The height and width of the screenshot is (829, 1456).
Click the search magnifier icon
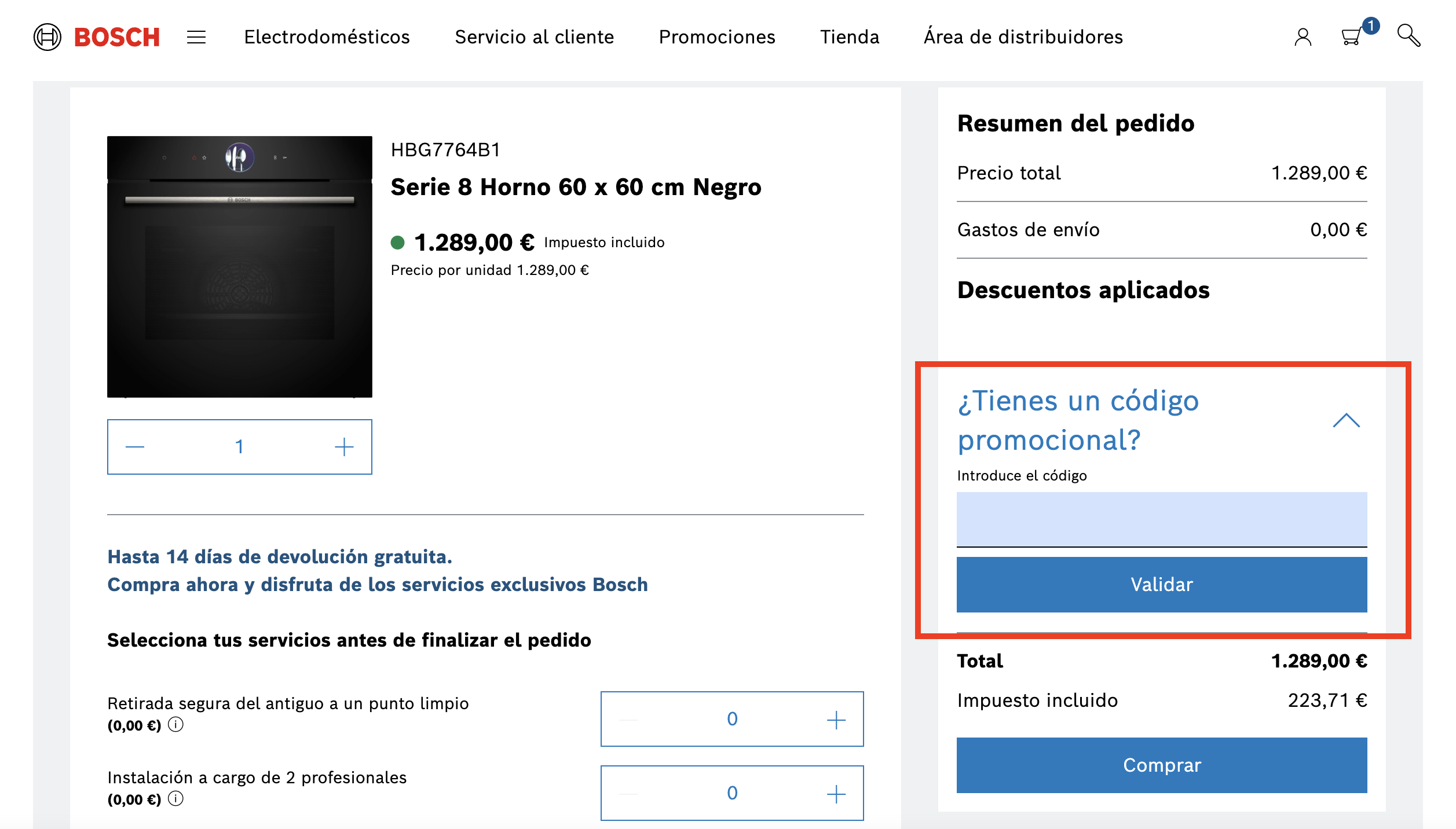[x=1409, y=36]
